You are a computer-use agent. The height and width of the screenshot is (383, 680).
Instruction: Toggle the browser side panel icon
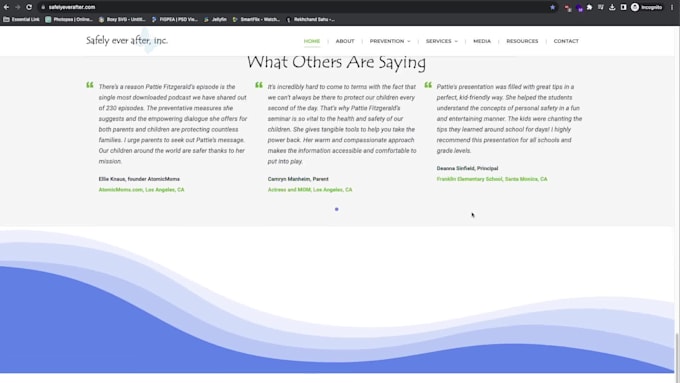coord(623,7)
